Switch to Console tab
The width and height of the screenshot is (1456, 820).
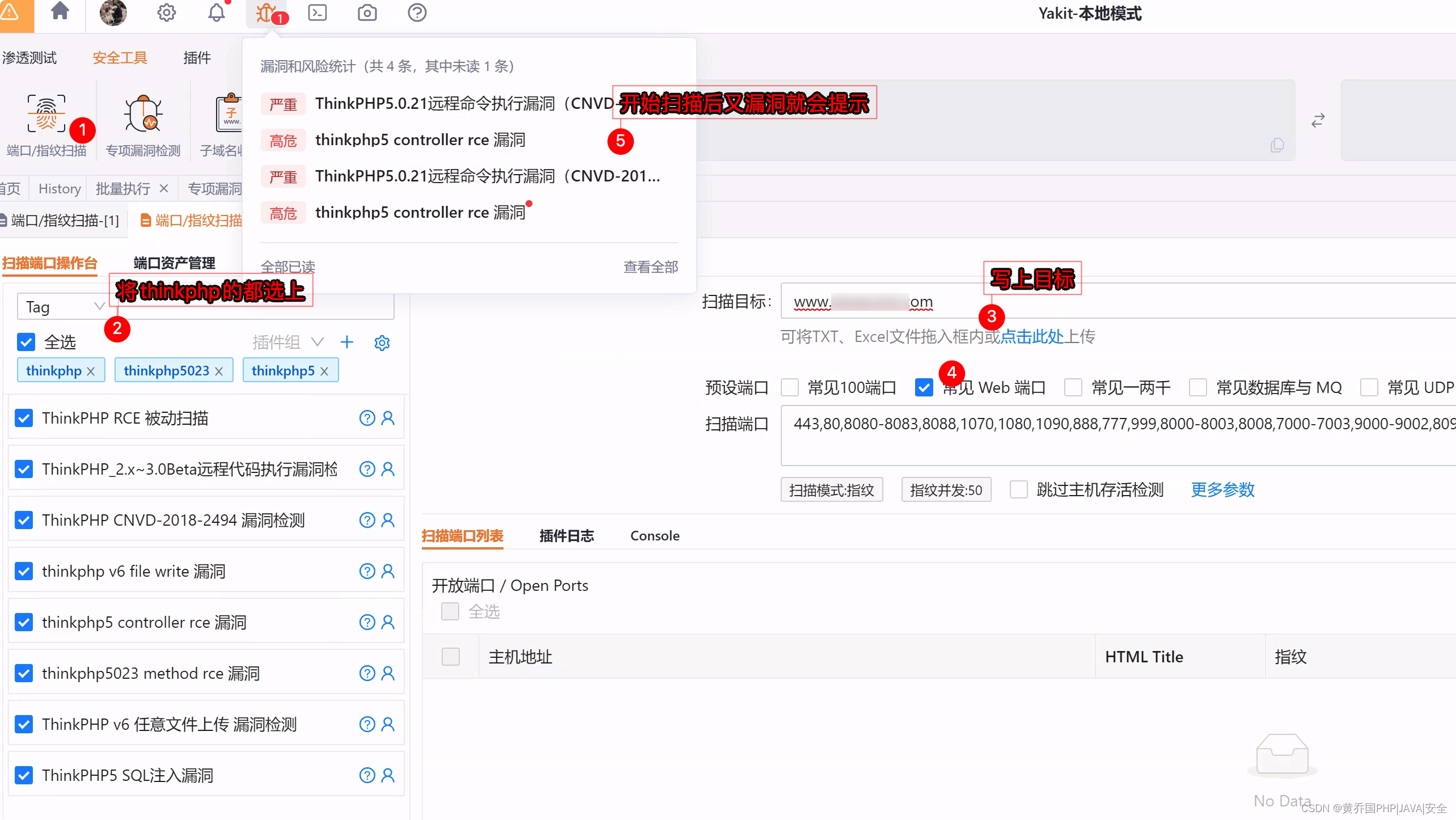[x=655, y=536]
